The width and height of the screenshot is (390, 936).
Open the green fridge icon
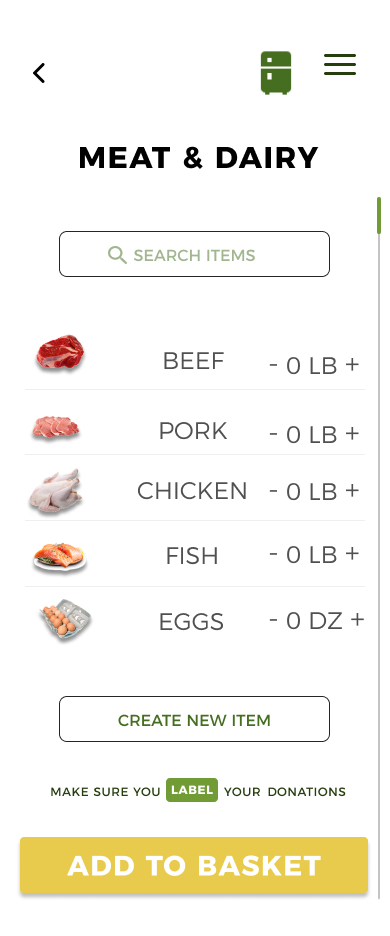tap(276, 73)
